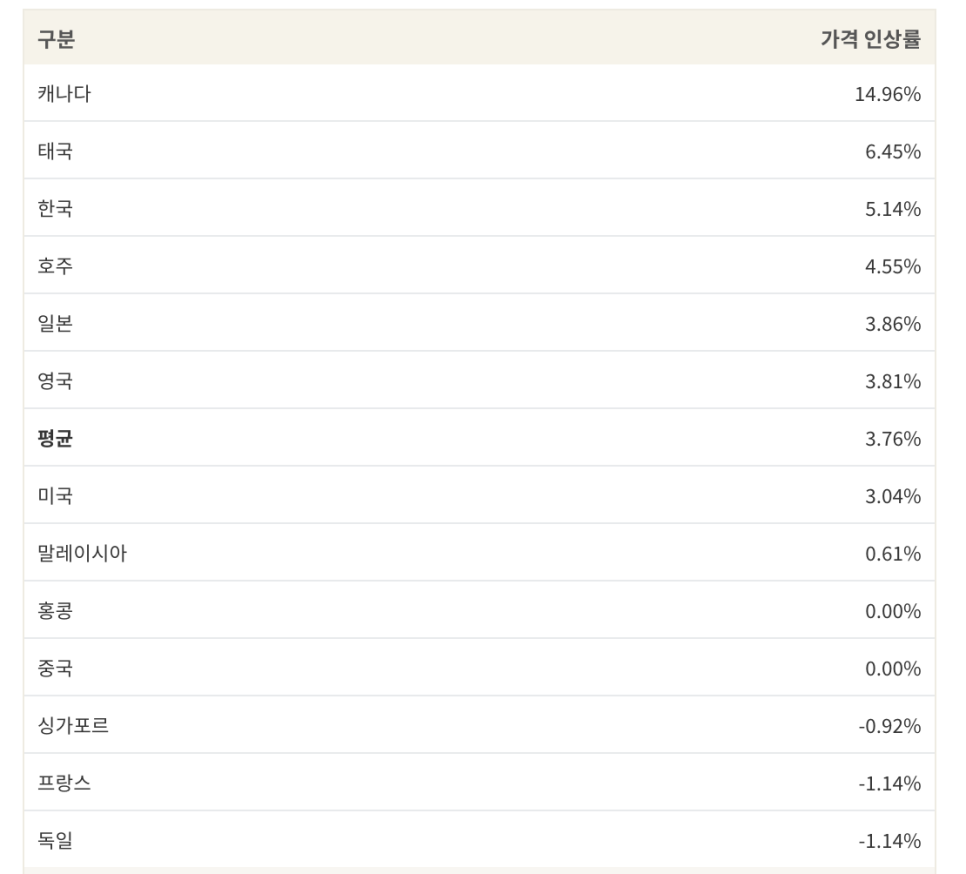966x874 pixels.
Task: Select the 태국 row label
Action: pyautogui.click(x=55, y=151)
